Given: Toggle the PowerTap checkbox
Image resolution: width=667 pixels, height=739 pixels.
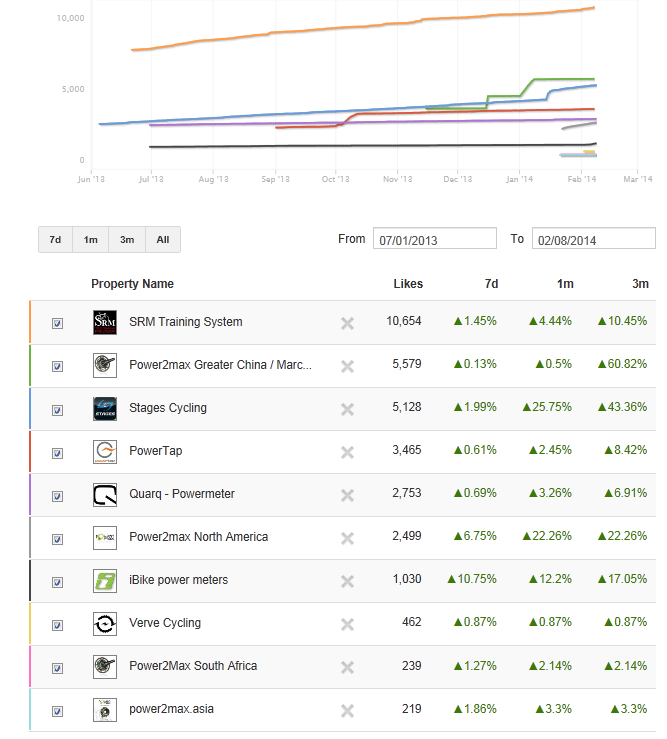Looking at the screenshot, I should pos(58,453).
